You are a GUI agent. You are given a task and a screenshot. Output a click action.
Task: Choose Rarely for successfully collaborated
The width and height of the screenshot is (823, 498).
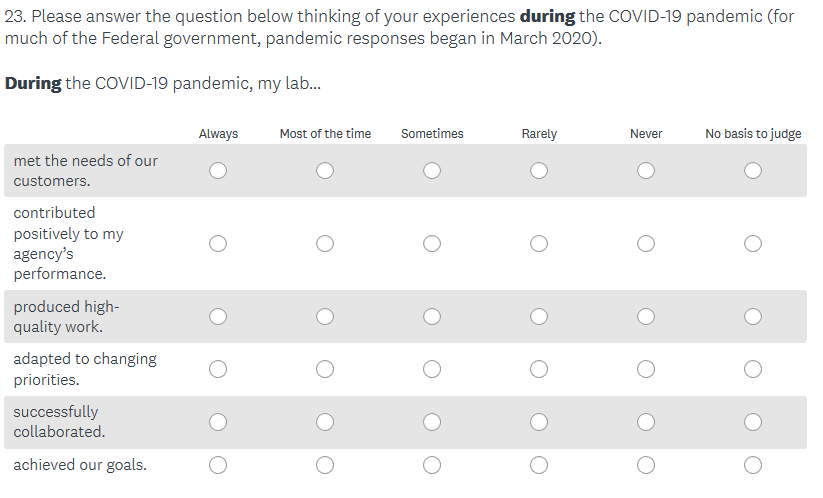(x=539, y=422)
